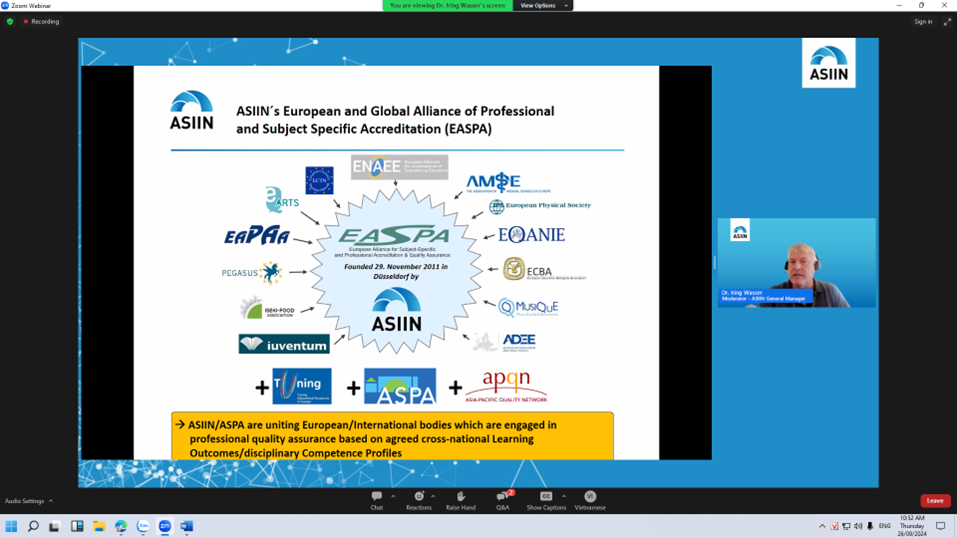This screenshot has height=538, width=957.
Task: Click the EAPAA logo on the slide
Action: coord(256,236)
